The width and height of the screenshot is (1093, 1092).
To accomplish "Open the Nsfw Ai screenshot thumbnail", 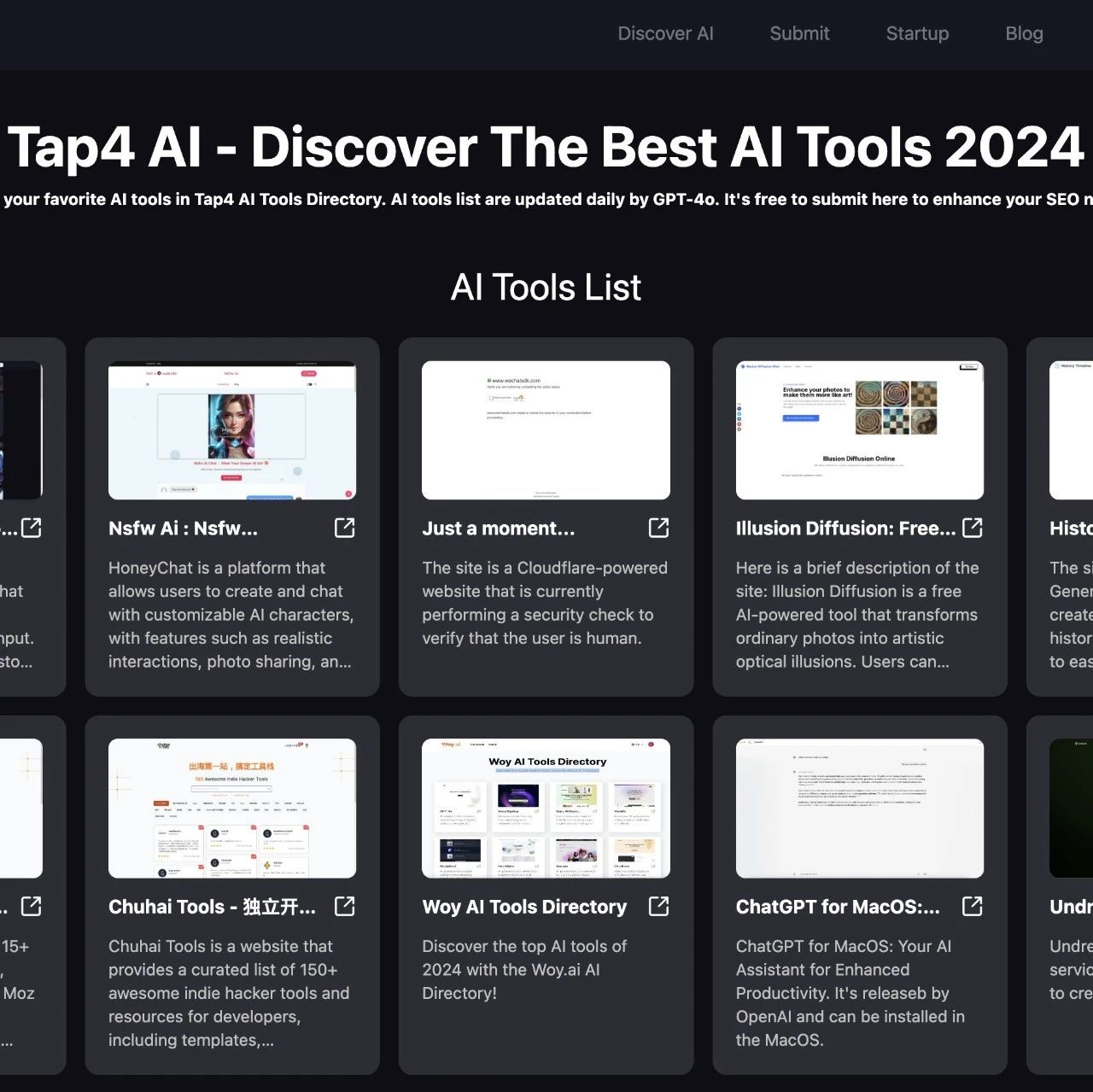I will click(x=232, y=430).
